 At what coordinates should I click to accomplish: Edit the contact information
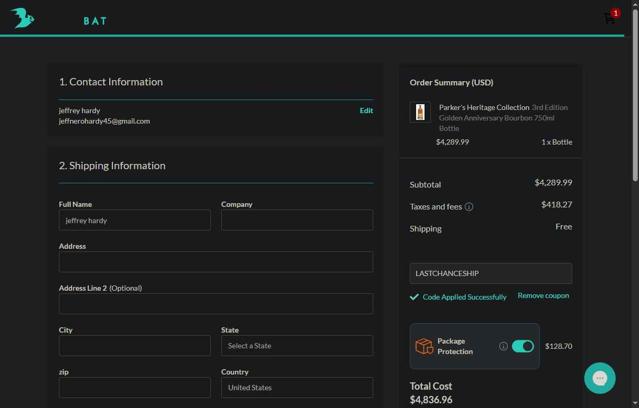tap(366, 110)
